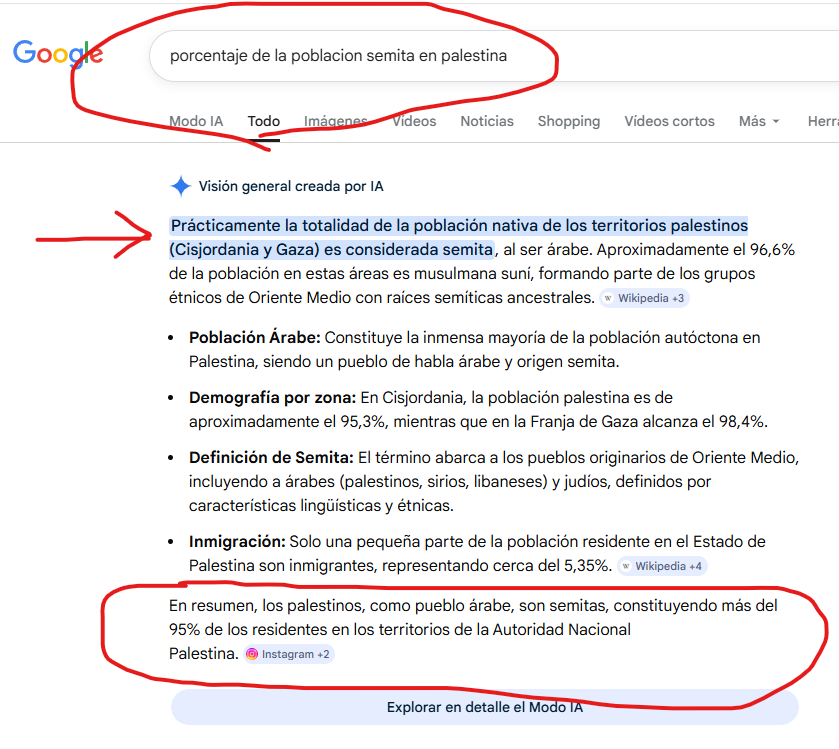Go to the Noticias tab
The image size is (839, 749).
(487, 121)
